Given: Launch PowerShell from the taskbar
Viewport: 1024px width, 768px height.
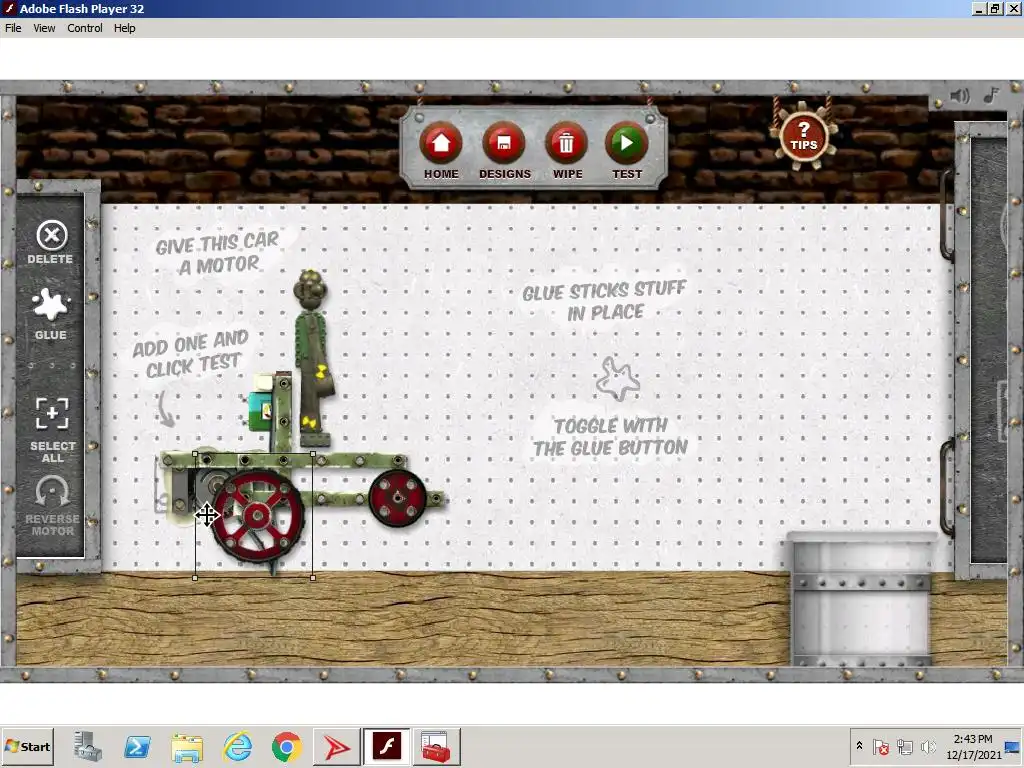Looking at the screenshot, I should pos(137,746).
